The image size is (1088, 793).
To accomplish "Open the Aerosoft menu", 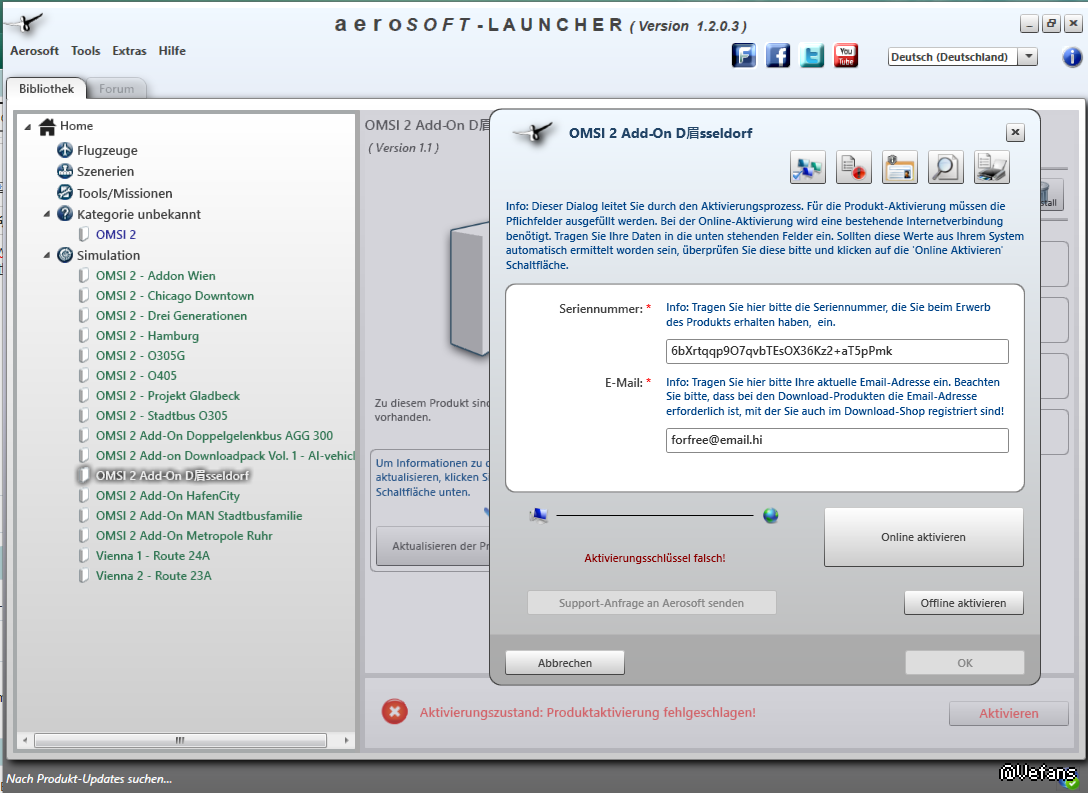I will pos(35,51).
